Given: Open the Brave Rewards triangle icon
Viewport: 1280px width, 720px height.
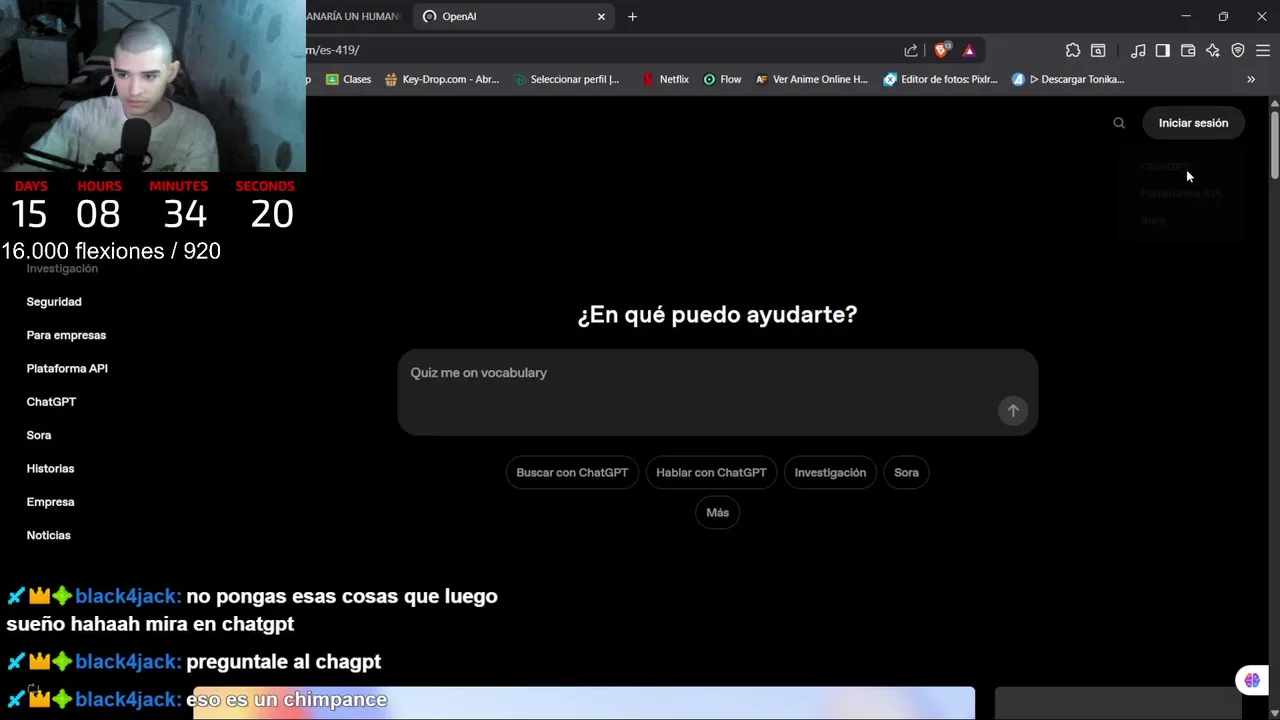Looking at the screenshot, I should coord(969,50).
